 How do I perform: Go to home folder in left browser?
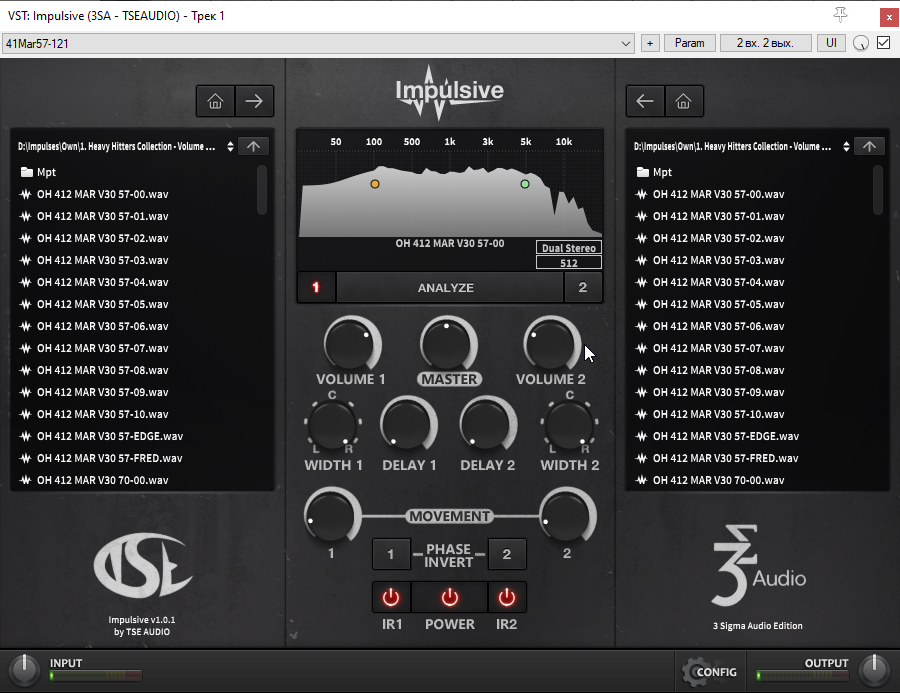pos(215,102)
